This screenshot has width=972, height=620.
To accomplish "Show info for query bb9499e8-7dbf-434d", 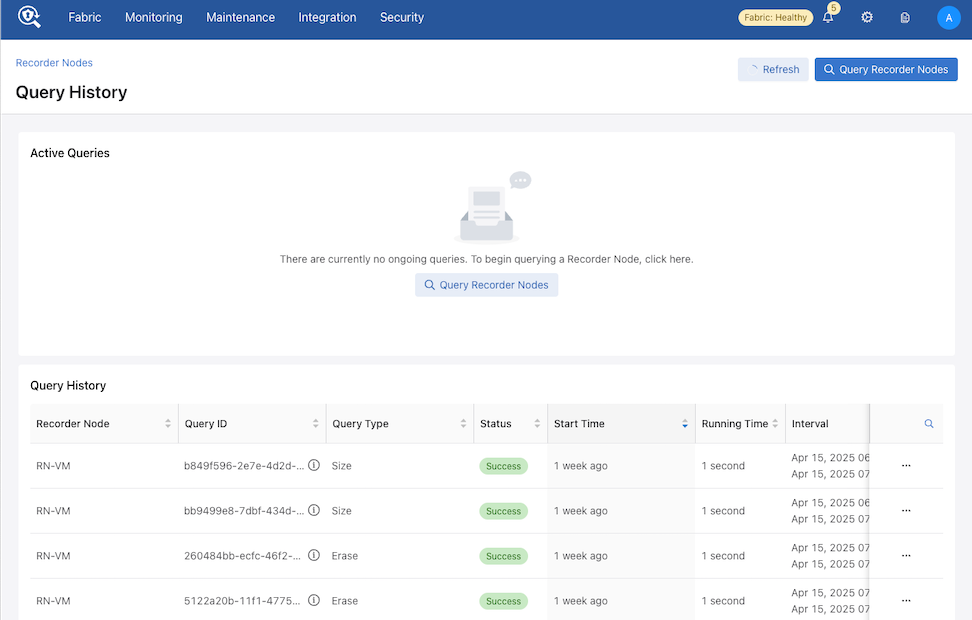I will click(x=314, y=510).
